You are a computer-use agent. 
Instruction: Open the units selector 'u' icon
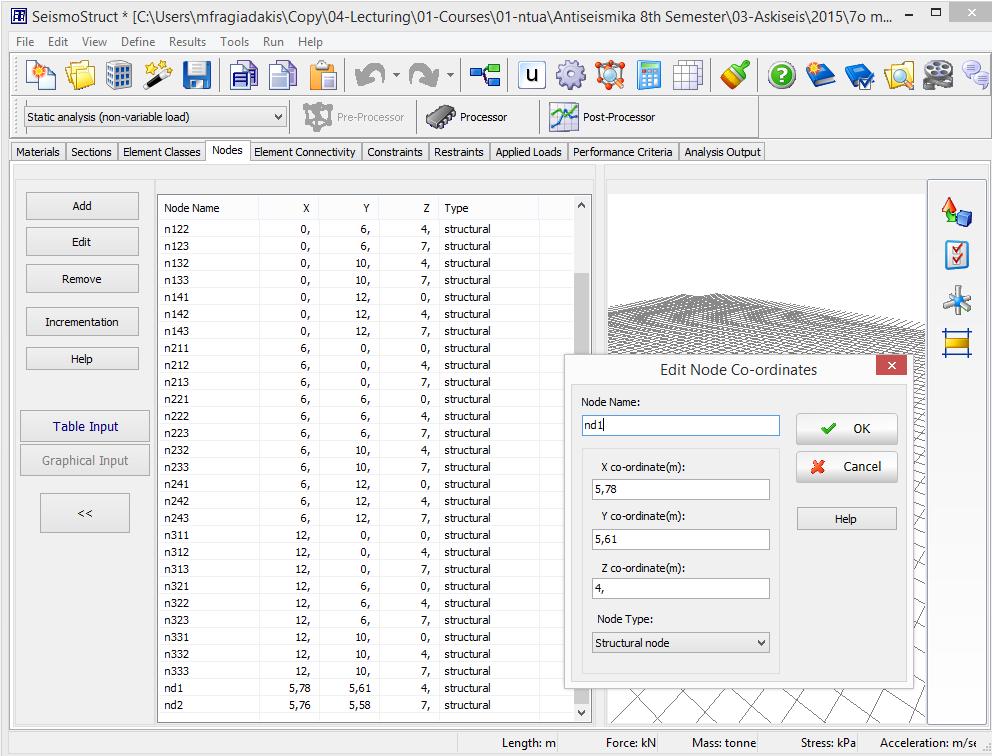[531, 75]
